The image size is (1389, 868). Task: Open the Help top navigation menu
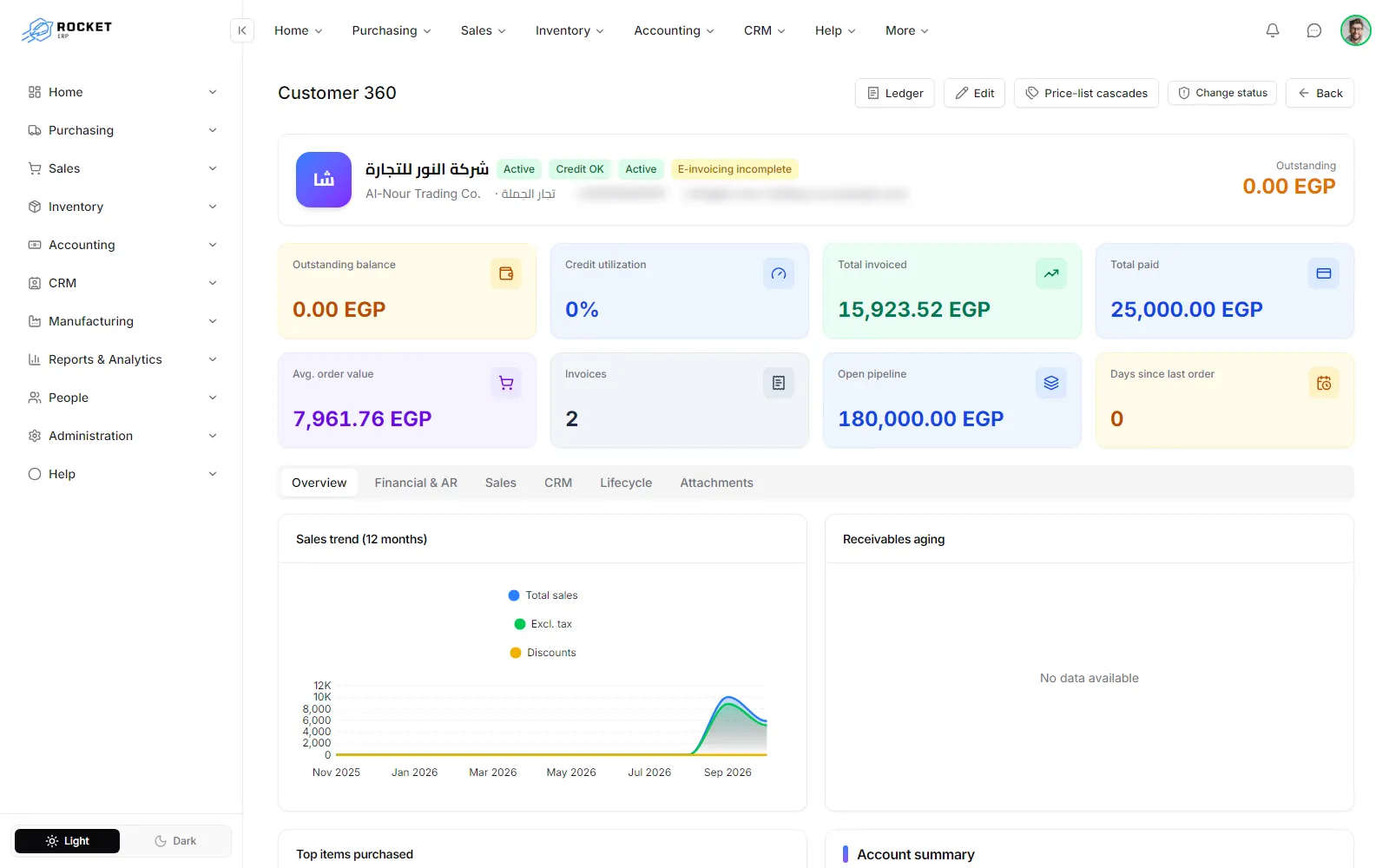(835, 30)
